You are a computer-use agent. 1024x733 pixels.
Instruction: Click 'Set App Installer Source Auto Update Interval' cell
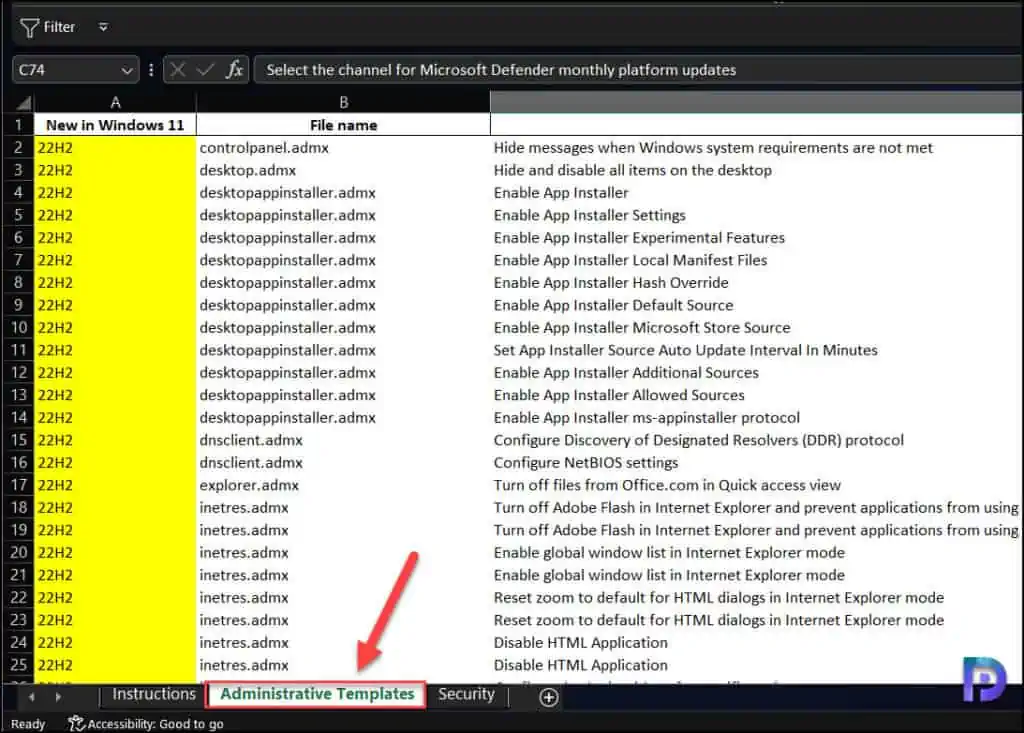click(756, 350)
